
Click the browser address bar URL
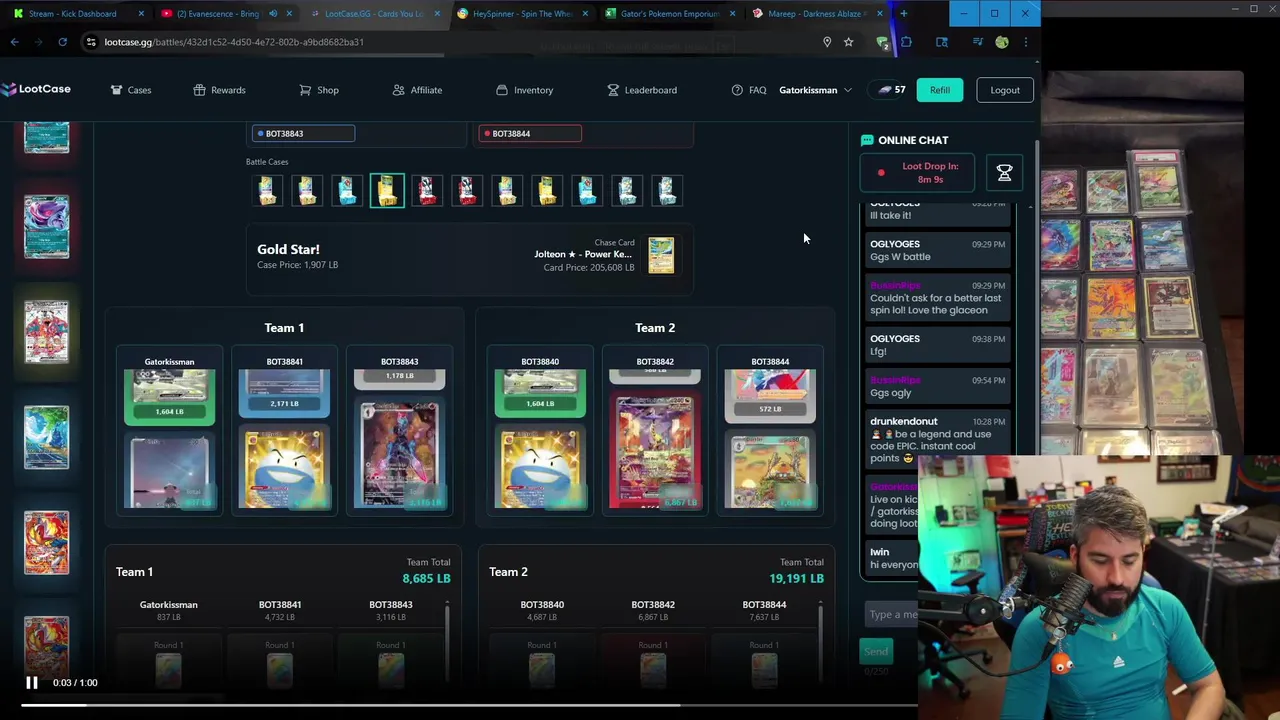[x=234, y=42]
